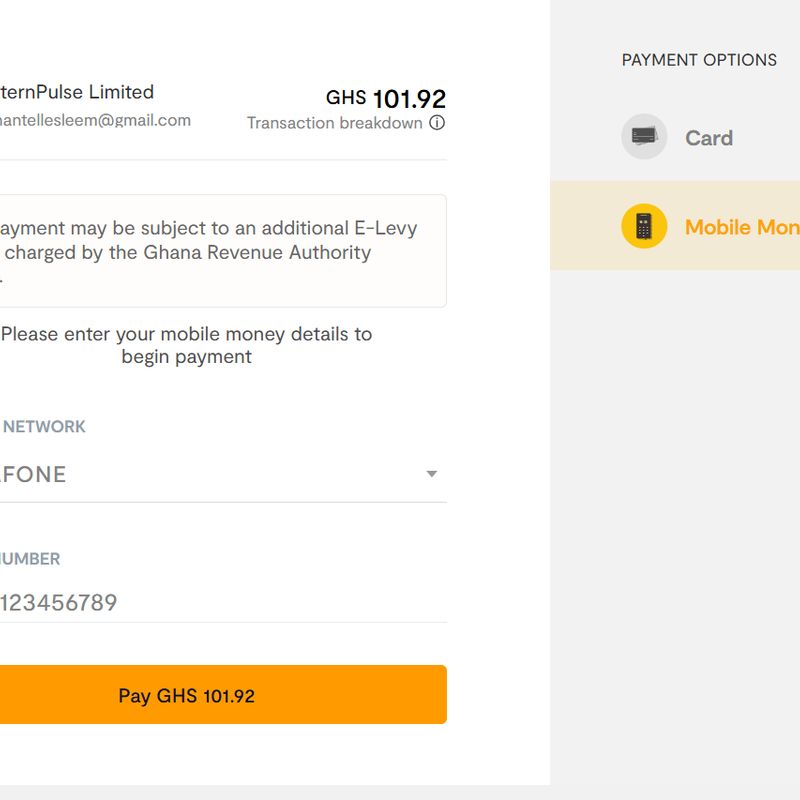
Task: Click the GHS currency code beside total
Action: click(346, 98)
